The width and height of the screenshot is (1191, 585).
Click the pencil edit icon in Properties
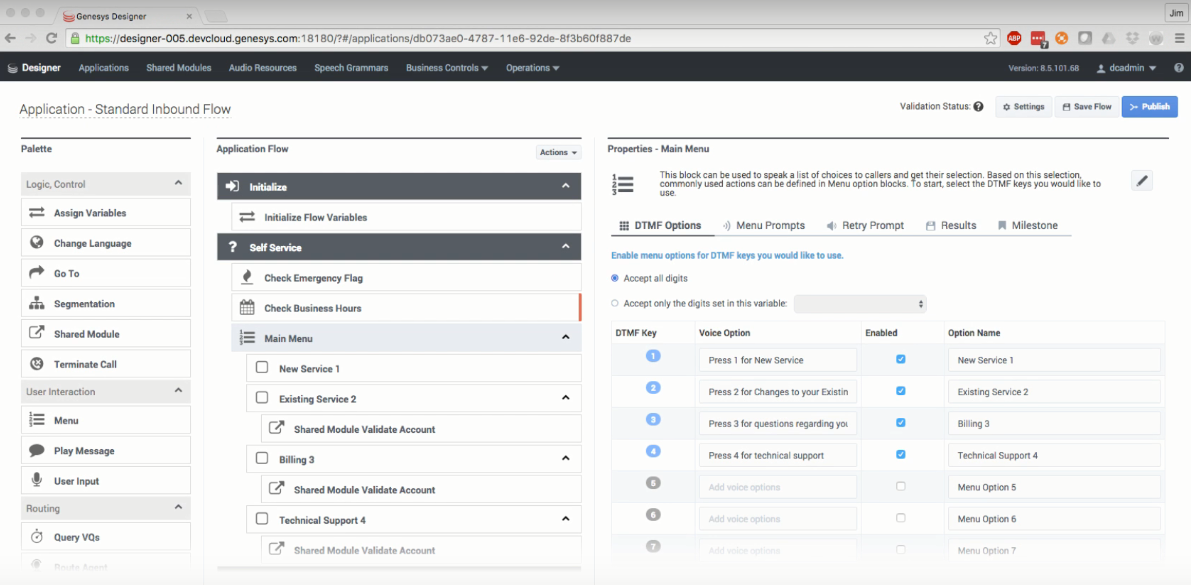click(1143, 180)
